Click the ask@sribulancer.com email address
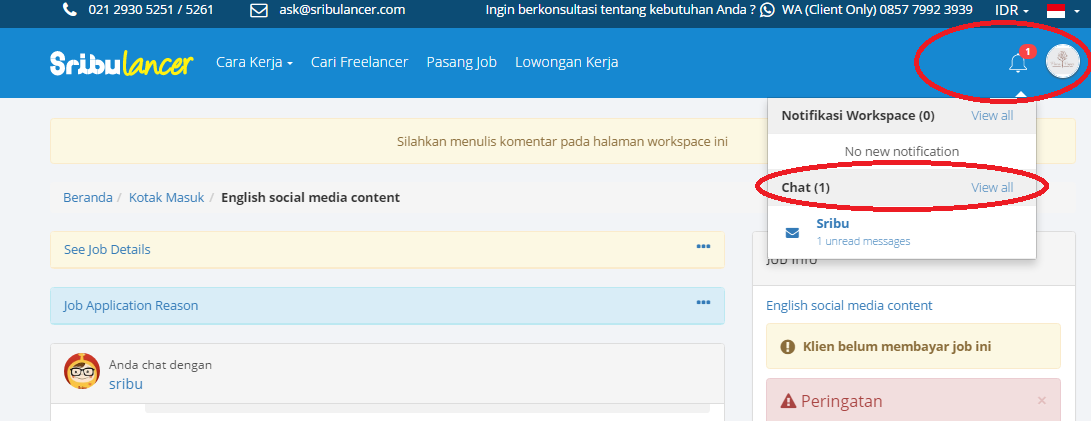This screenshot has height=421, width=1091. tap(340, 10)
